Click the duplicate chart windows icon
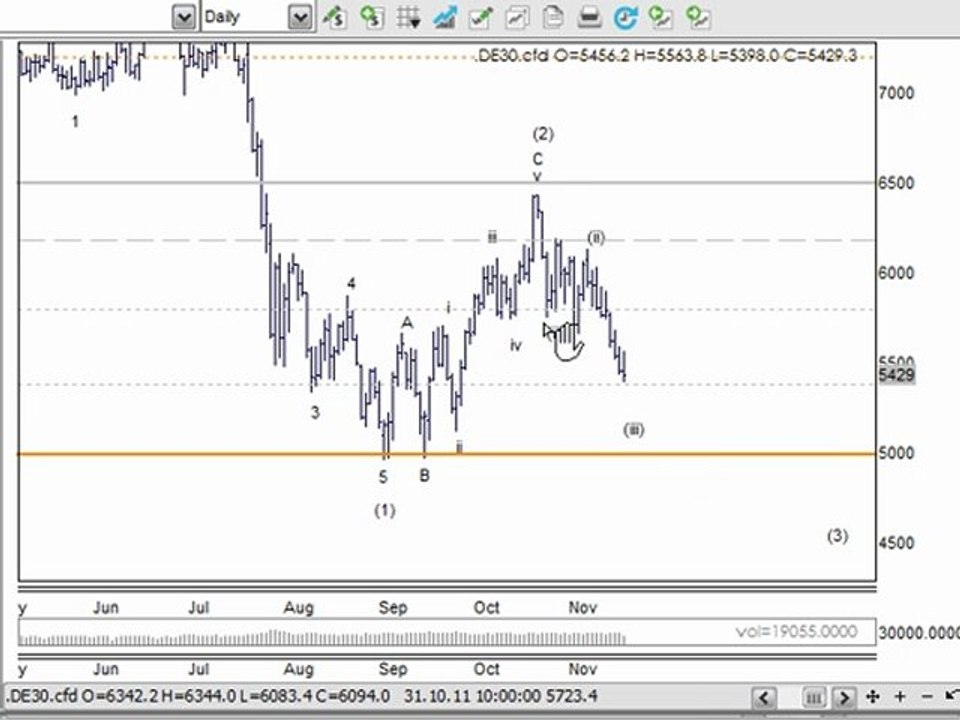Screen dimensions: 960x720 [517, 17]
